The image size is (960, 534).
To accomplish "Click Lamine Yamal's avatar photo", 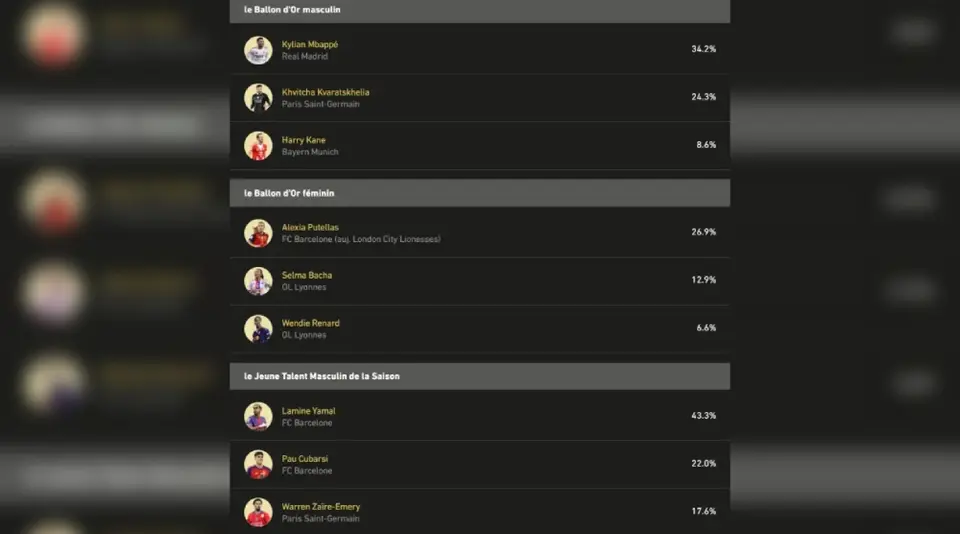I will click(258, 416).
